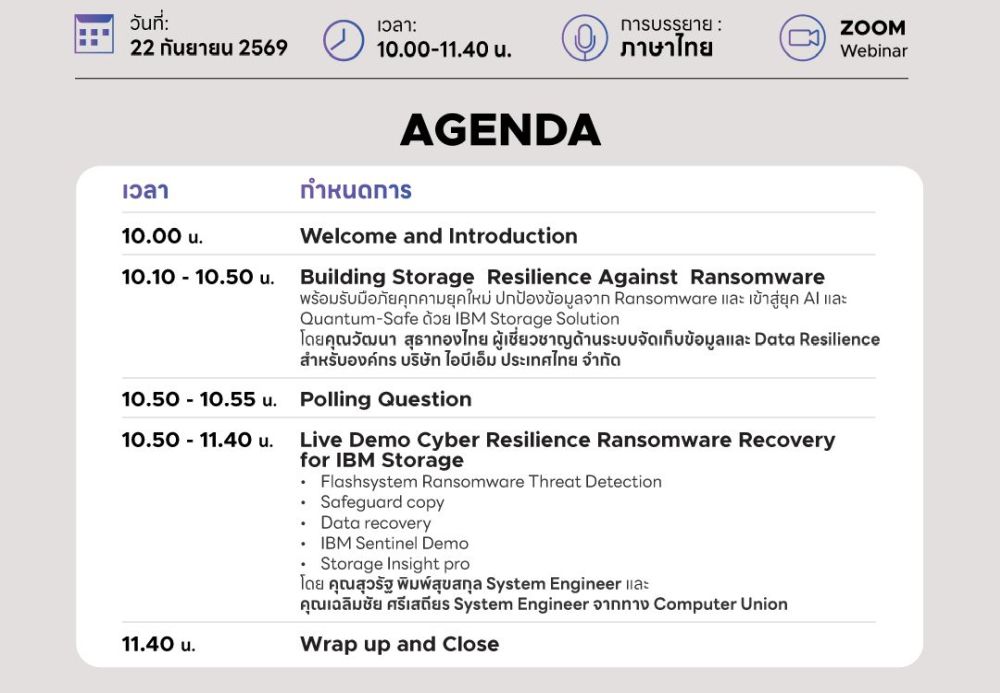This screenshot has width=1000, height=693.
Task: Click the 'AGENDA' title
Action: tap(500, 130)
